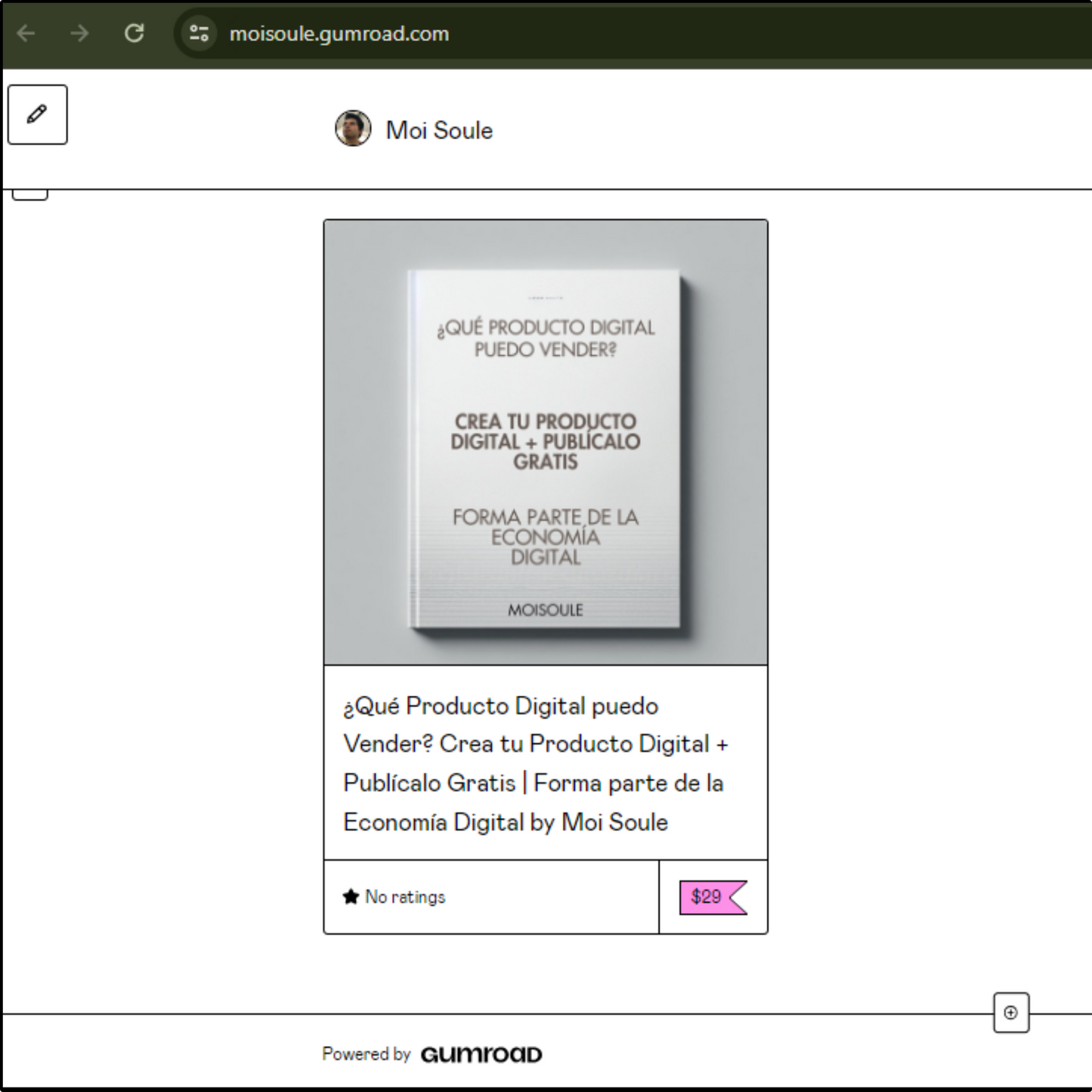Open the product book cover image
Screen dimensions: 1092x1092
pos(546,443)
